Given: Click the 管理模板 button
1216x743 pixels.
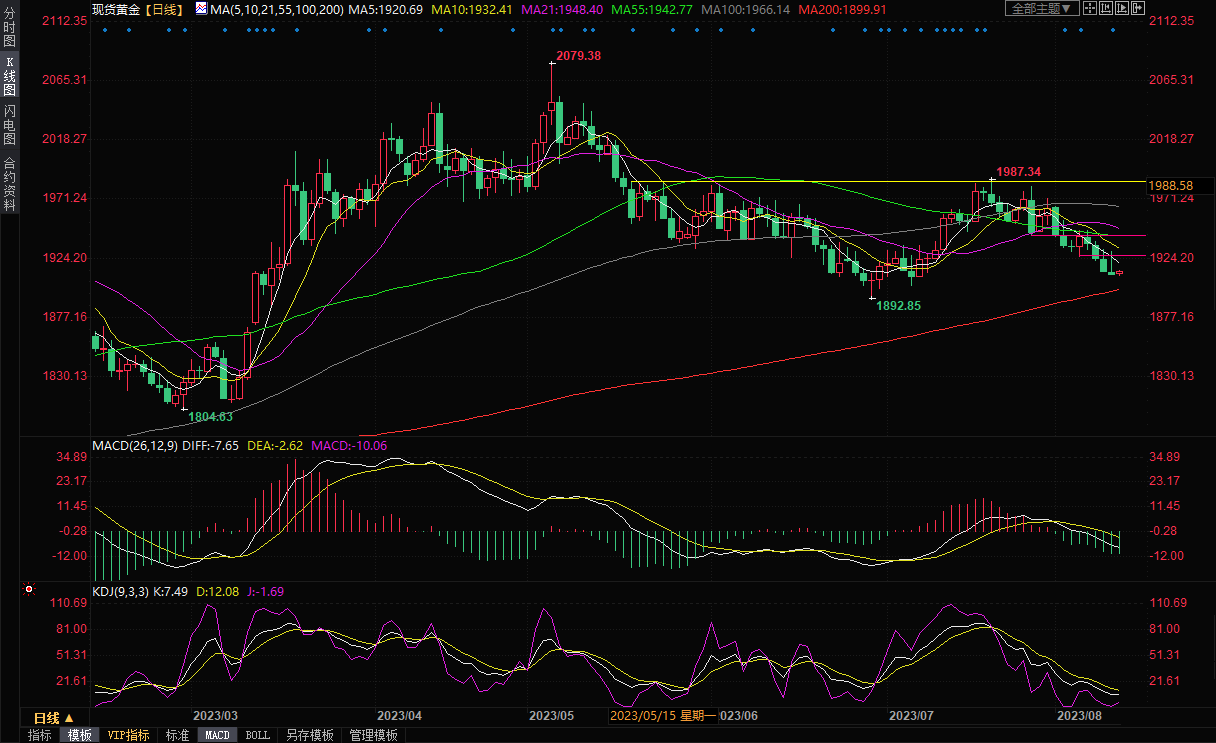Looking at the screenshot, I should pos(373,735).
